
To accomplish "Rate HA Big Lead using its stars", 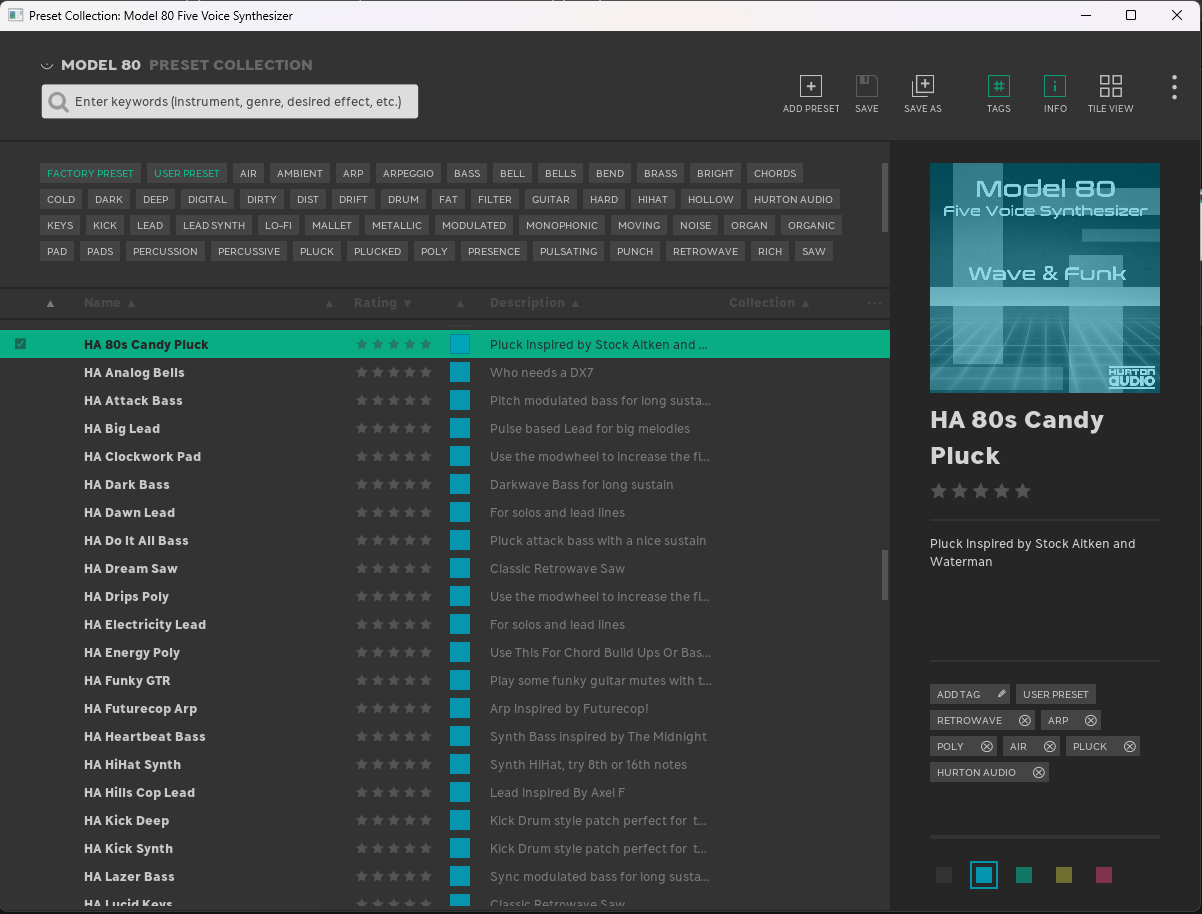I will coord(394,428).
